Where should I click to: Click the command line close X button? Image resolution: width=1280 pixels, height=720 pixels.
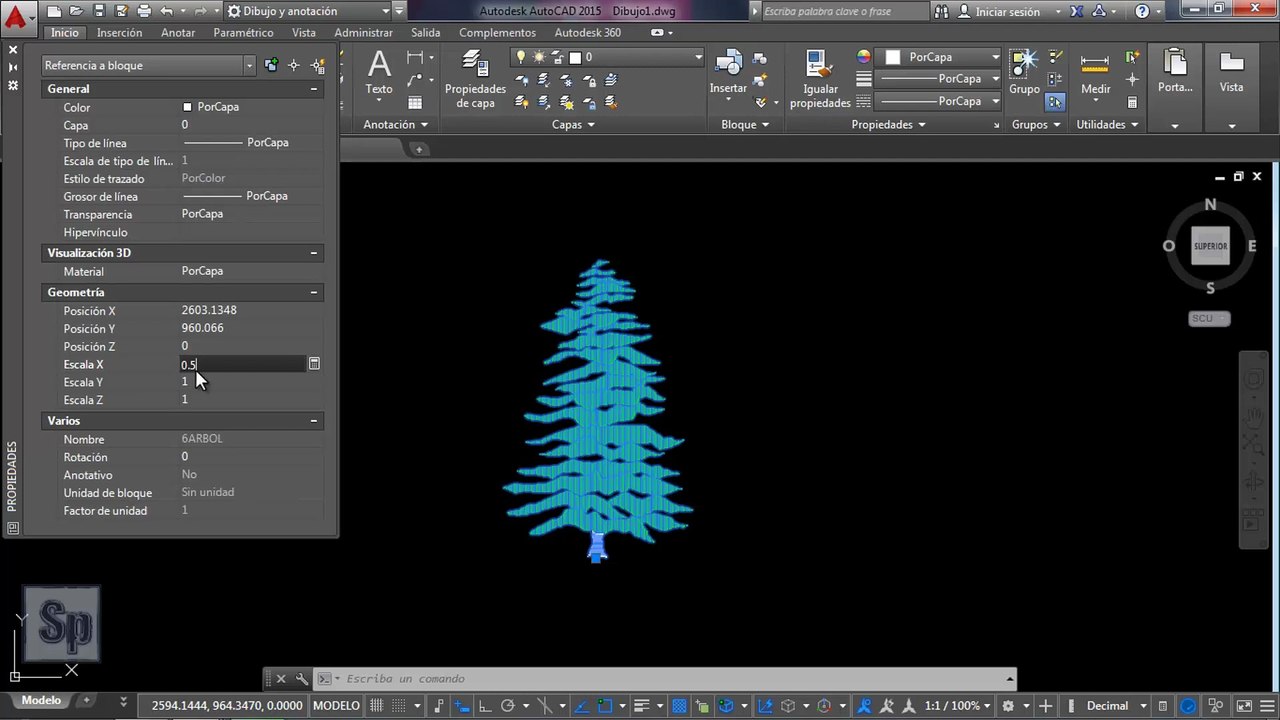[281, 679]
